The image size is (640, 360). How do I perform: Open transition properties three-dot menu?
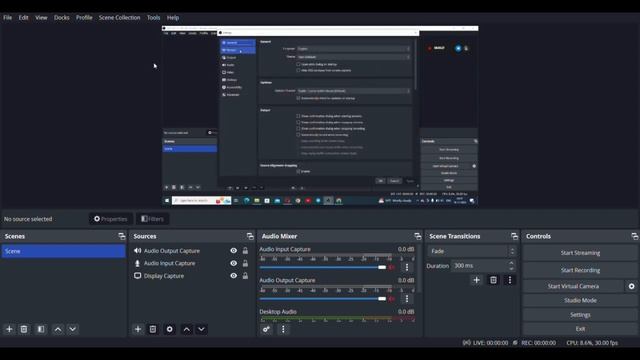click(510, 280)
